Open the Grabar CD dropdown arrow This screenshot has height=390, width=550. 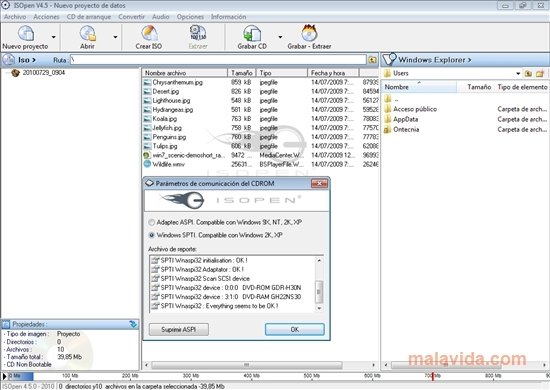coord(280,37)
